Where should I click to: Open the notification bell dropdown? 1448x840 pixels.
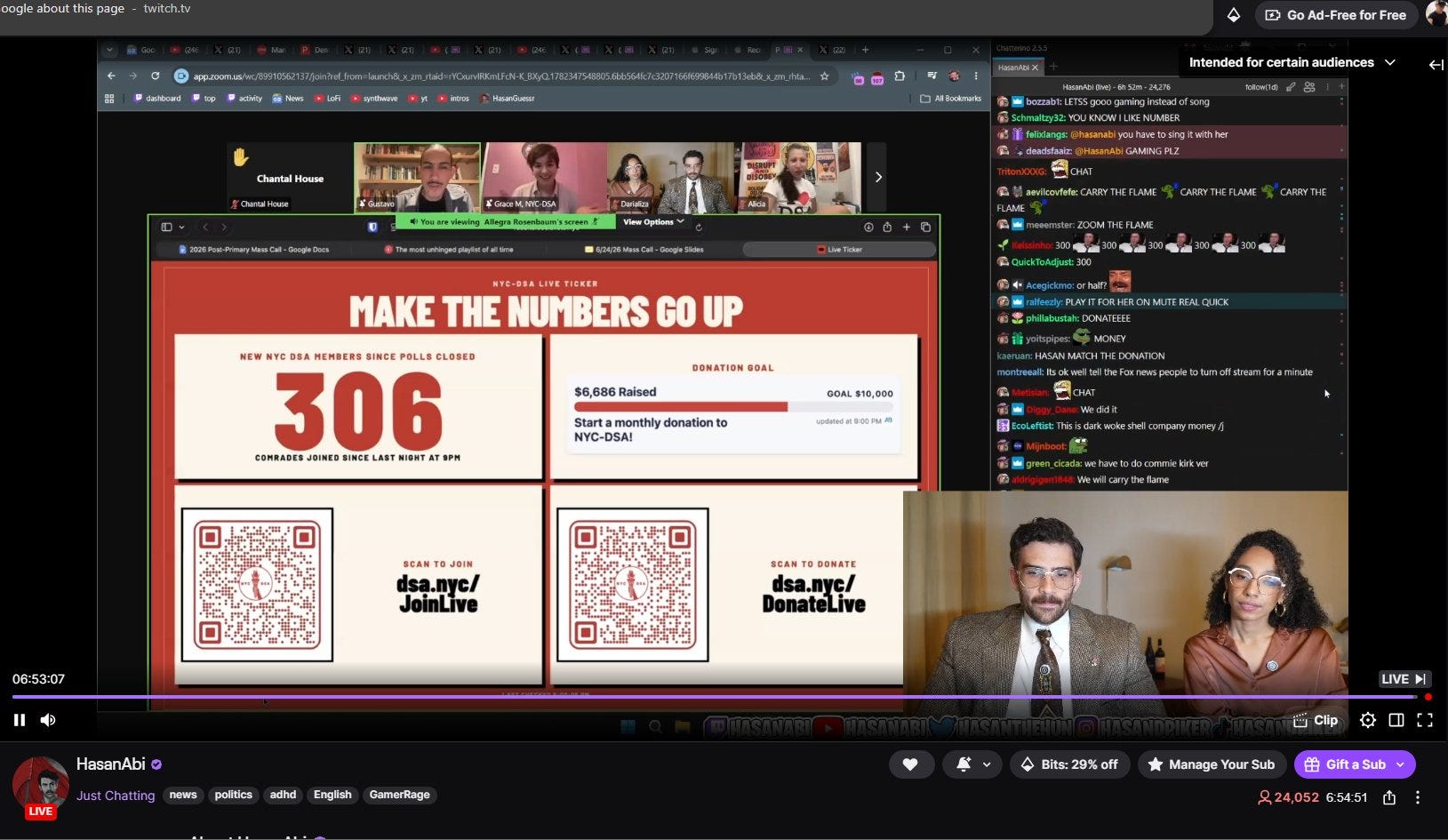(973, 764)
